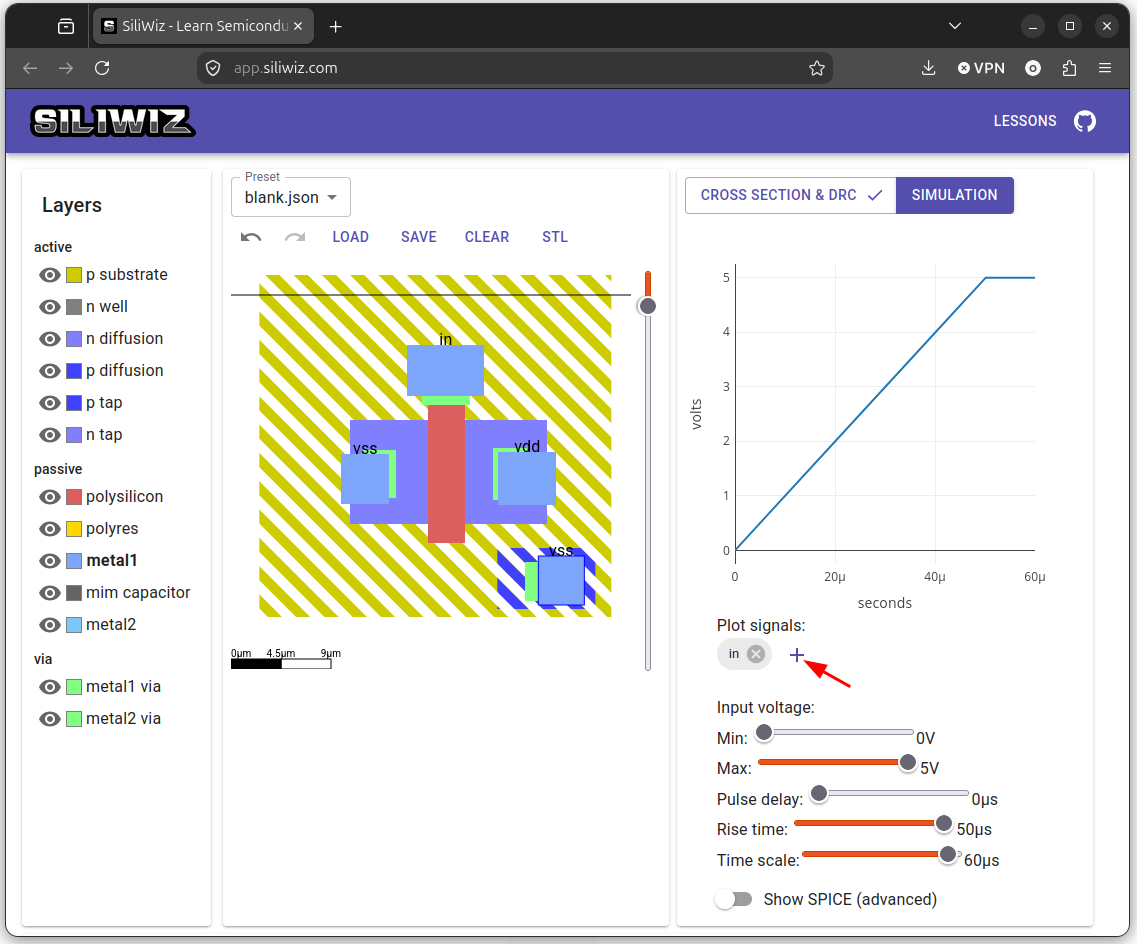Toggle n tap layer eye icon
The width and height of the screenshot is (1137, 944).
coord(49,434)
